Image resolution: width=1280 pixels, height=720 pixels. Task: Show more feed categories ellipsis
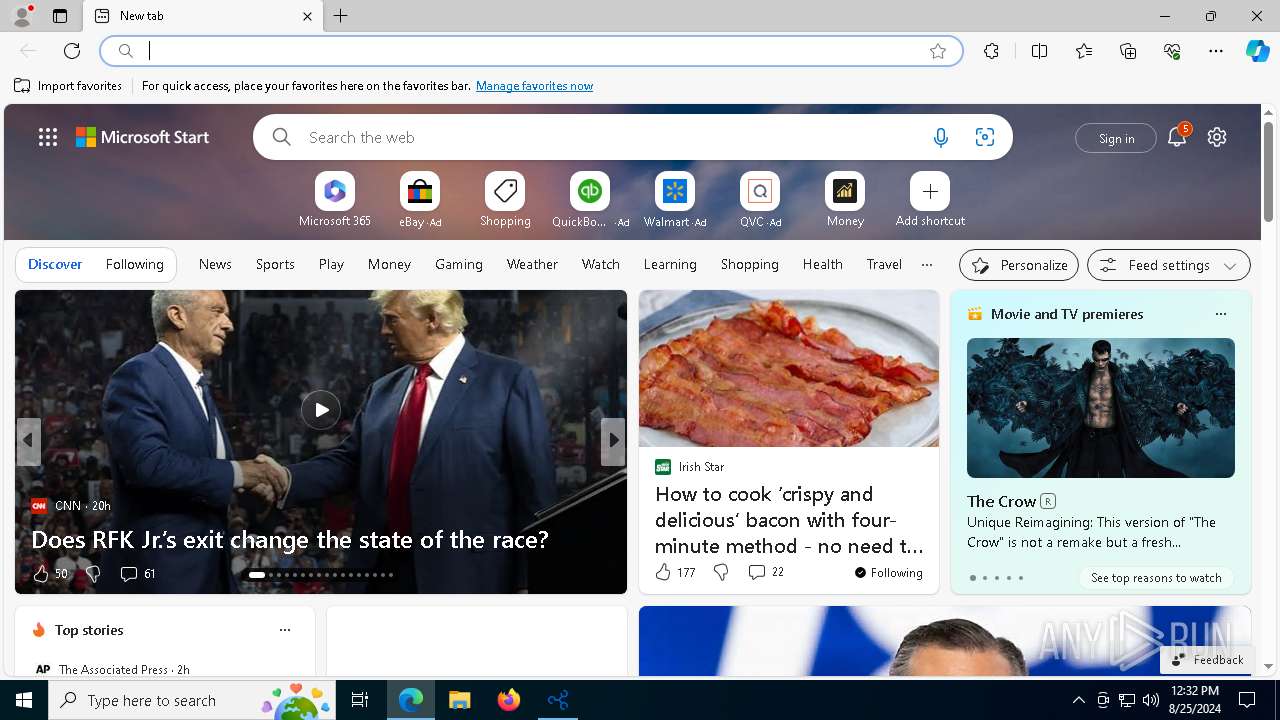click(x=927, y=265)
